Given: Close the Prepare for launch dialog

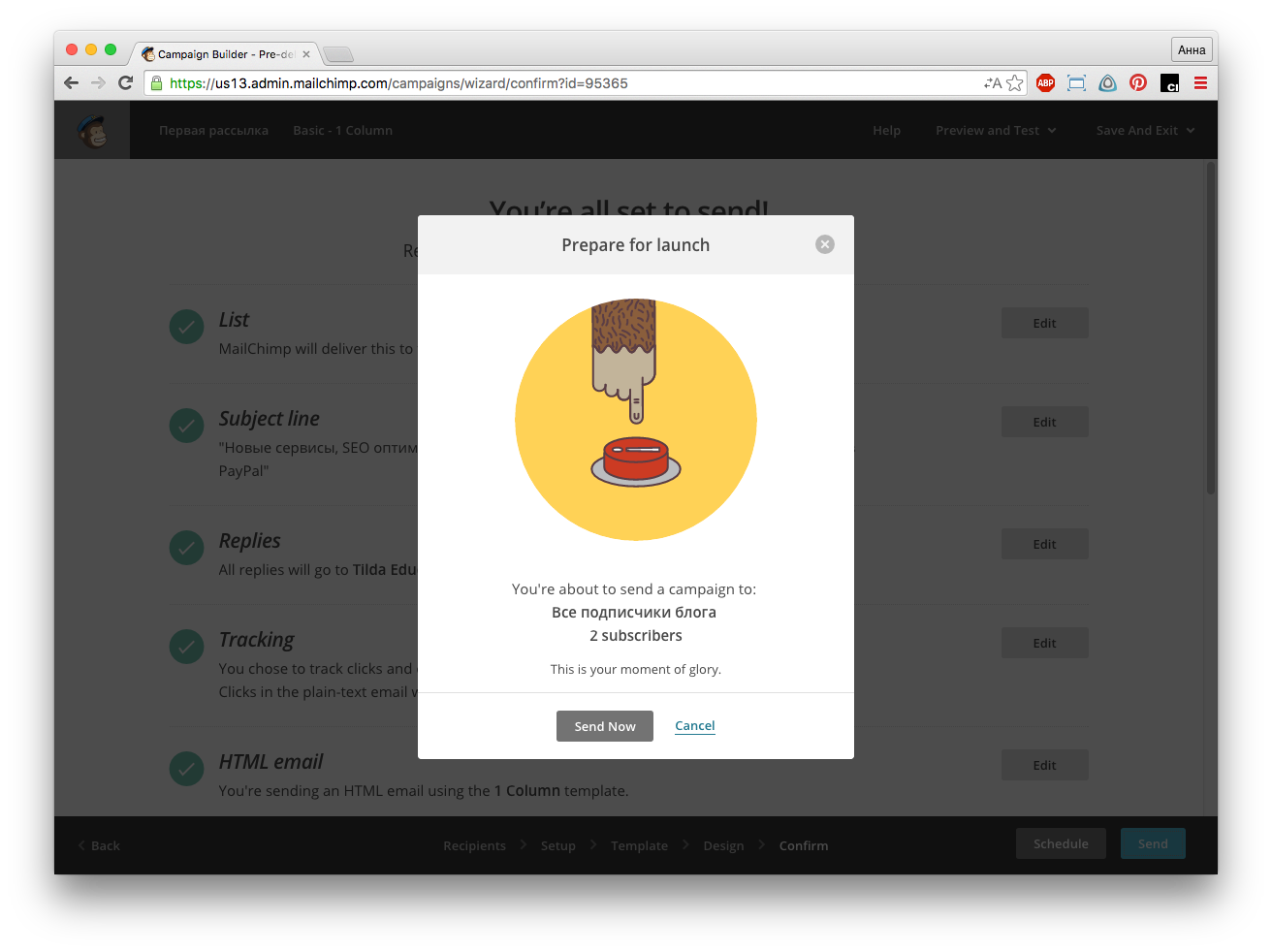Looking at the screenshot, I should tap(825, 244).
